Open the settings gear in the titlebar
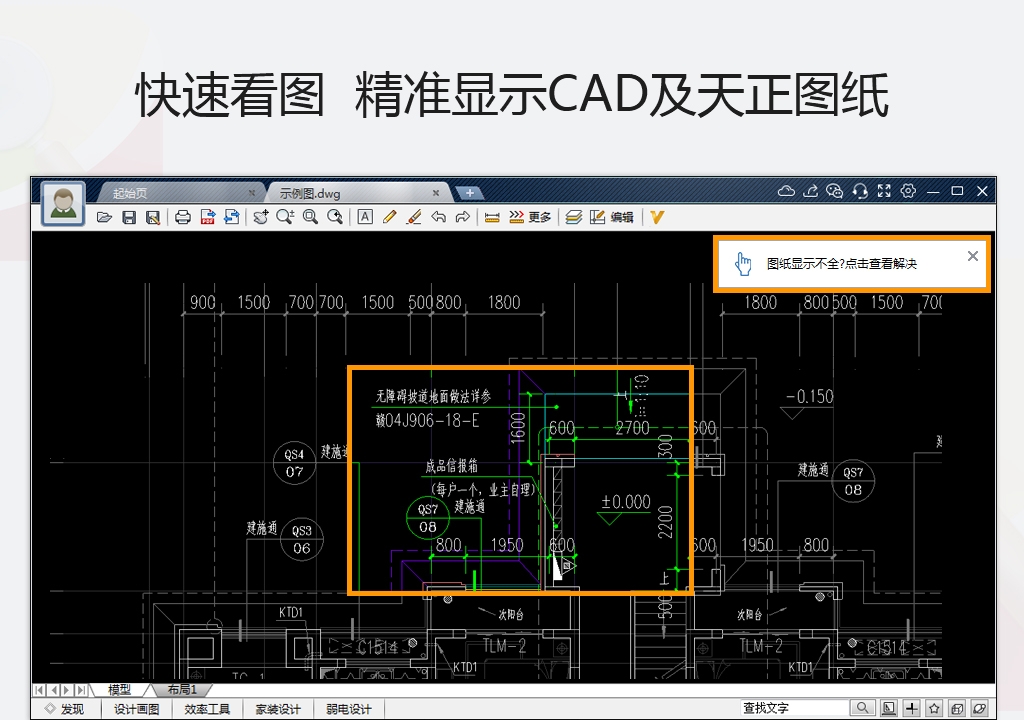The width and height of the screenshot is (1024, 720). click(908, 191)
